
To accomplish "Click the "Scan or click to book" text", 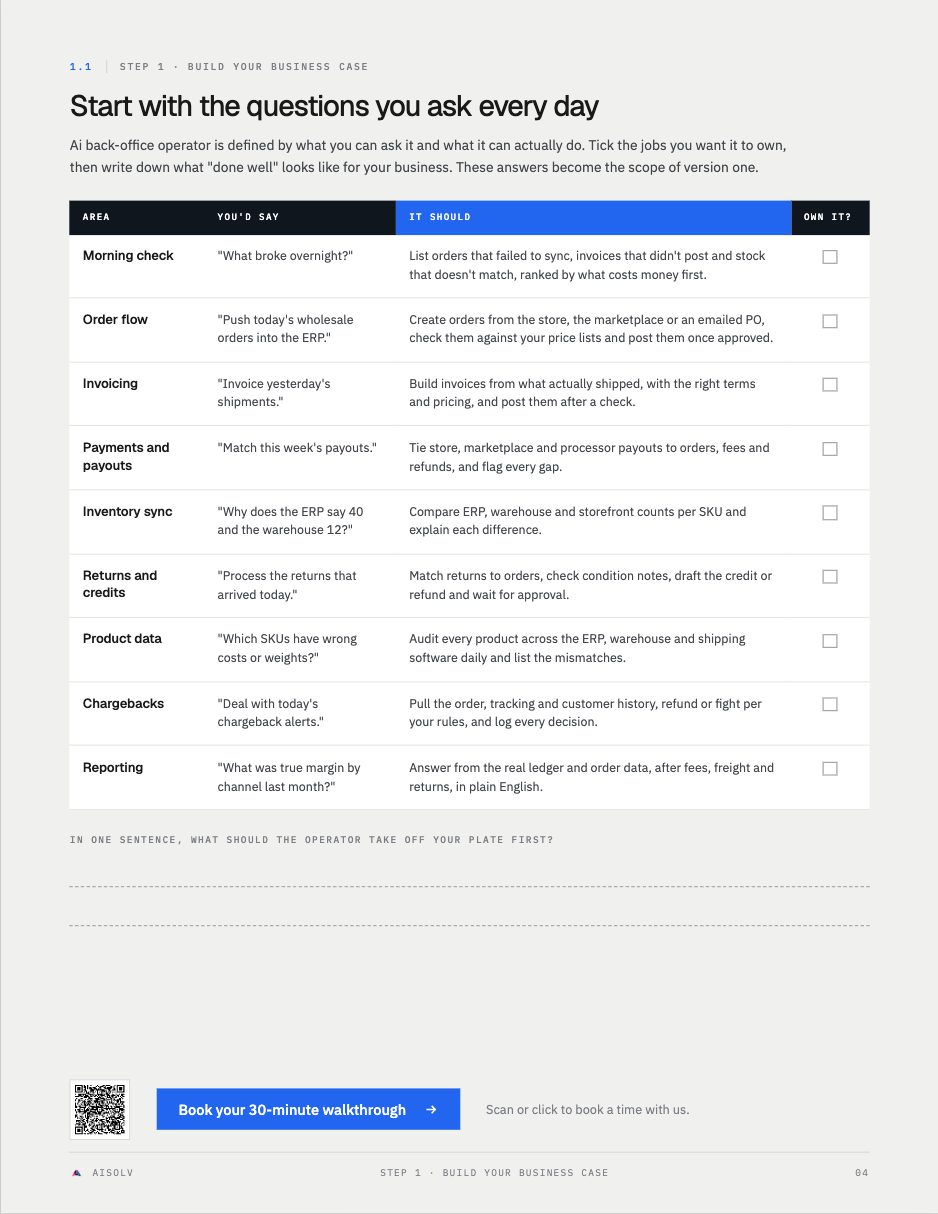I will pos(587,1110).
